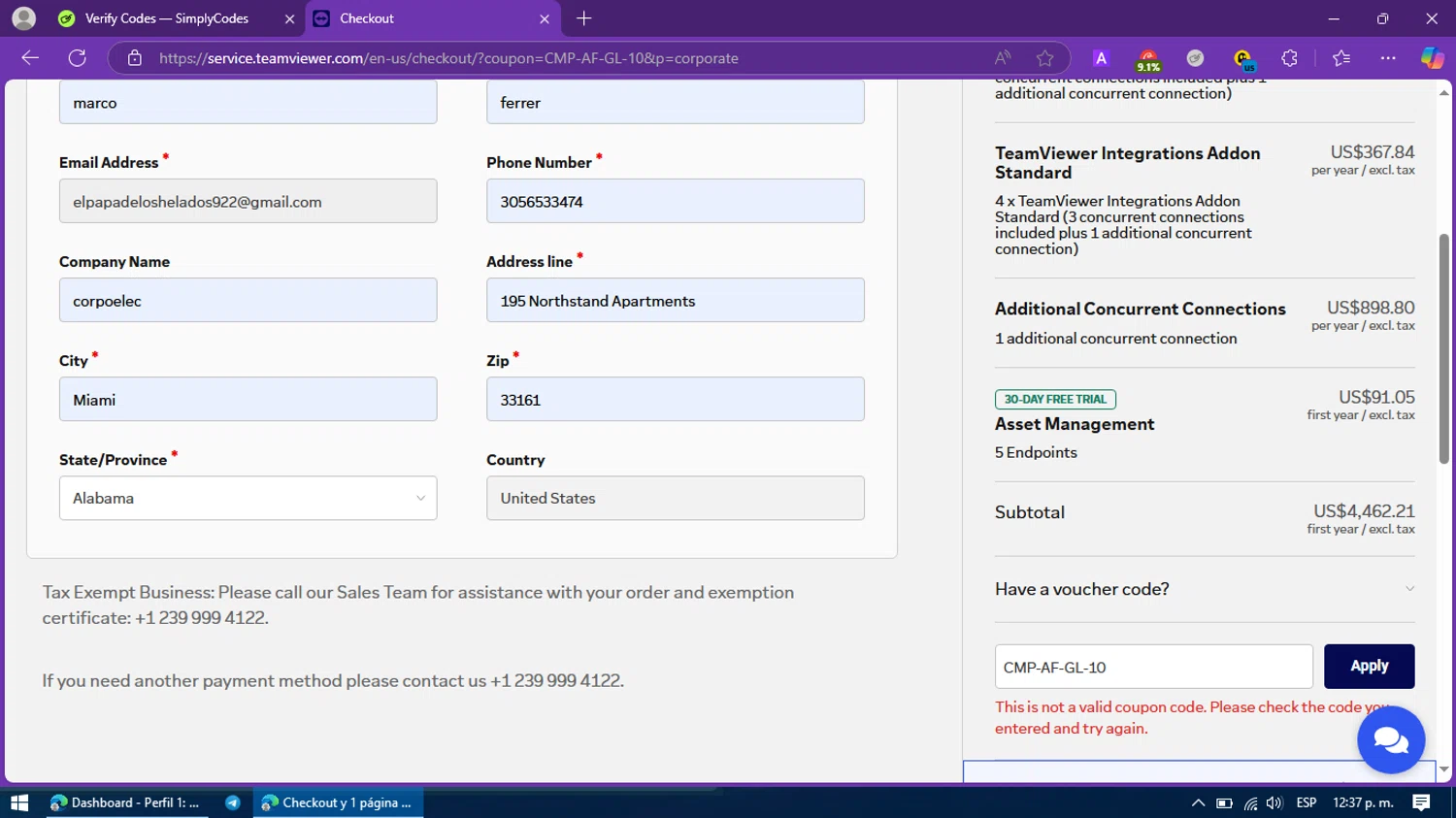The height and width of the screenshot is (818, 1456).
Task: Open the State/Province dropdown showing Alabama
Action: pos(248,498)
